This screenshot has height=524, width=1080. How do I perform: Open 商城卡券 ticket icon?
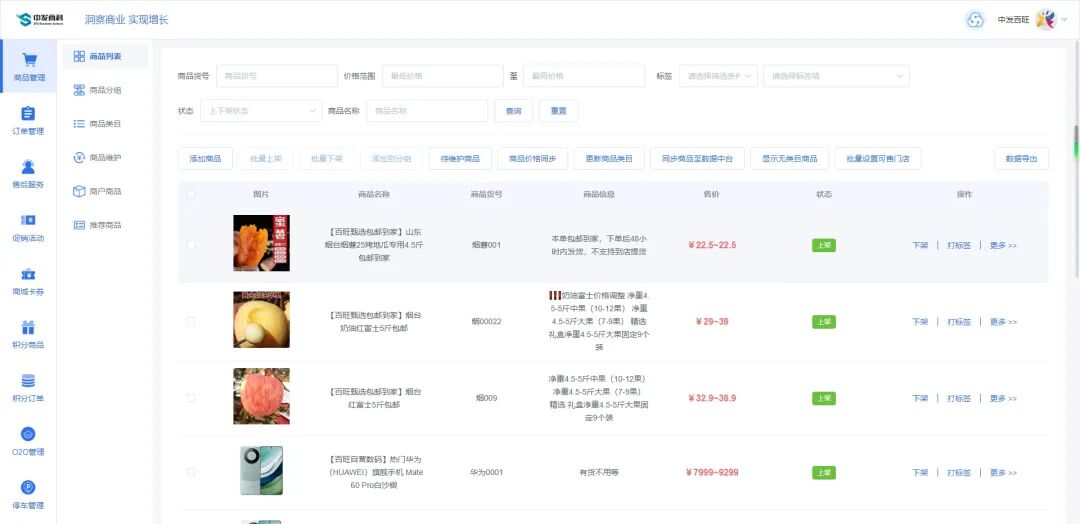pos(28,274)
